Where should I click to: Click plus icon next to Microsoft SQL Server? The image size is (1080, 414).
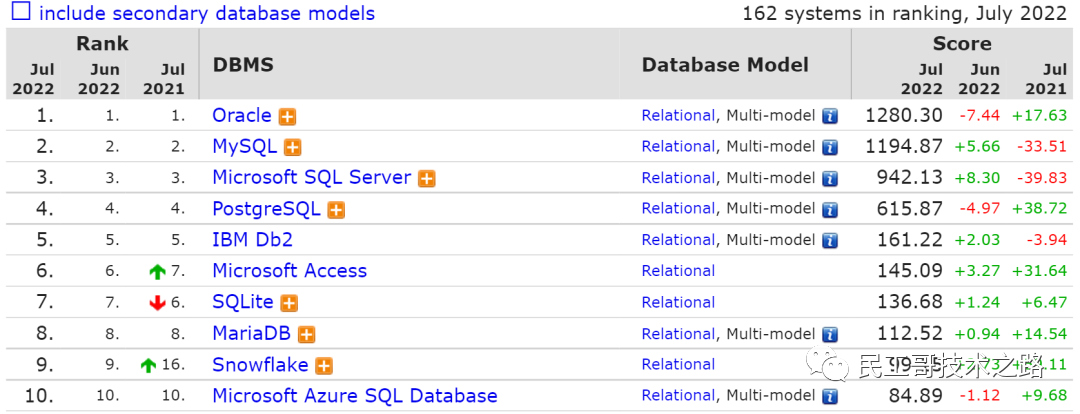[426, 178]
